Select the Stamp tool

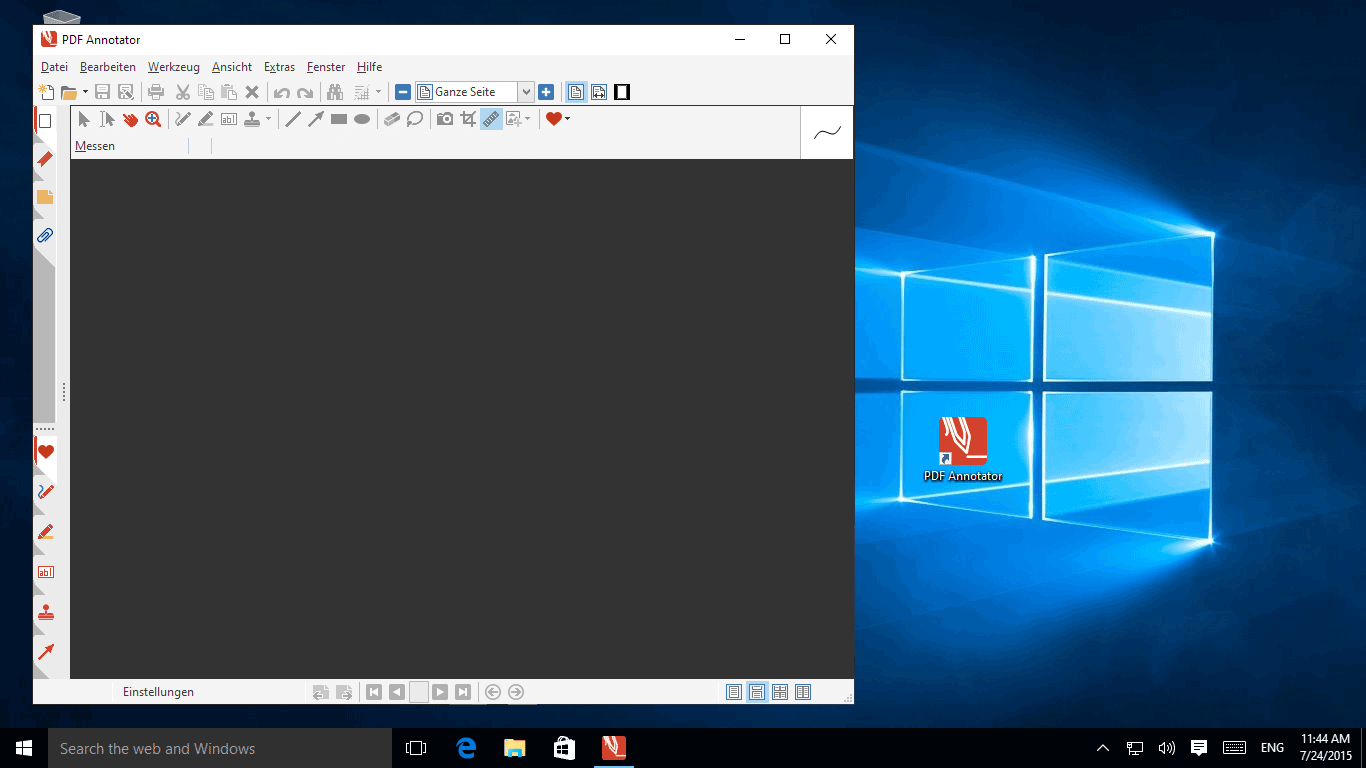point(252,119)
